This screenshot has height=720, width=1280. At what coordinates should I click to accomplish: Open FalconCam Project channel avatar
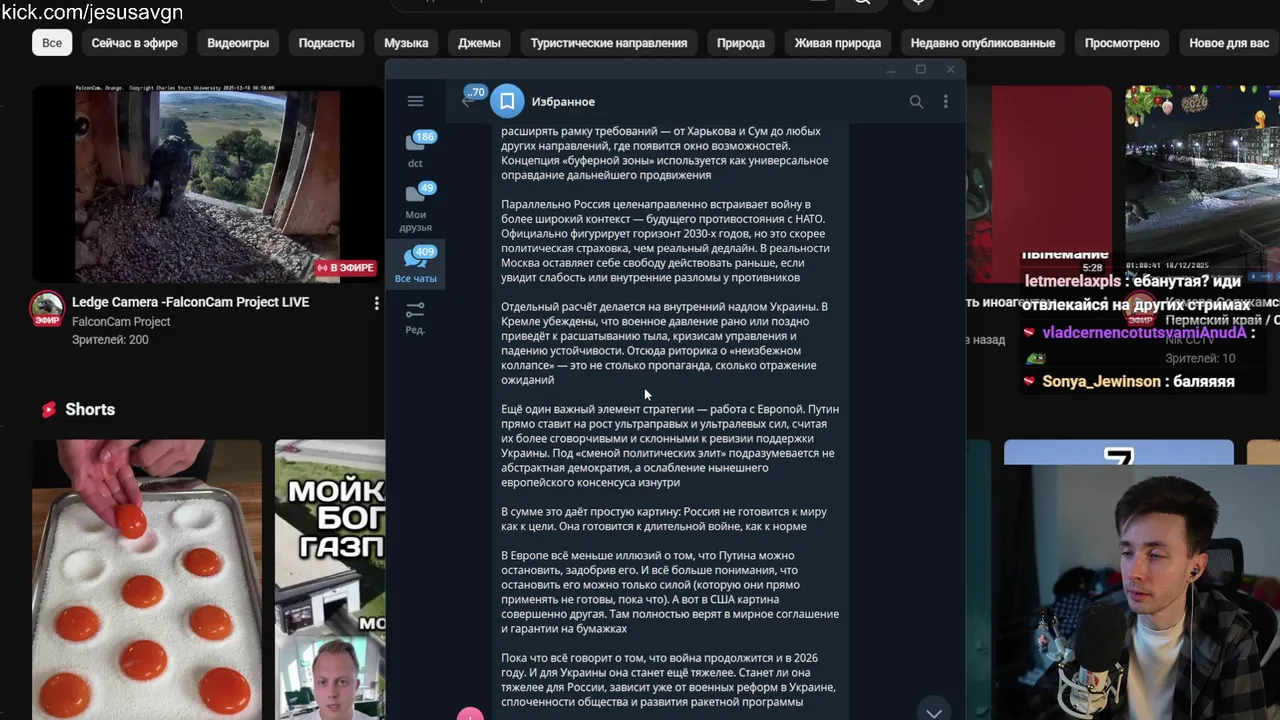click(47, 309)
